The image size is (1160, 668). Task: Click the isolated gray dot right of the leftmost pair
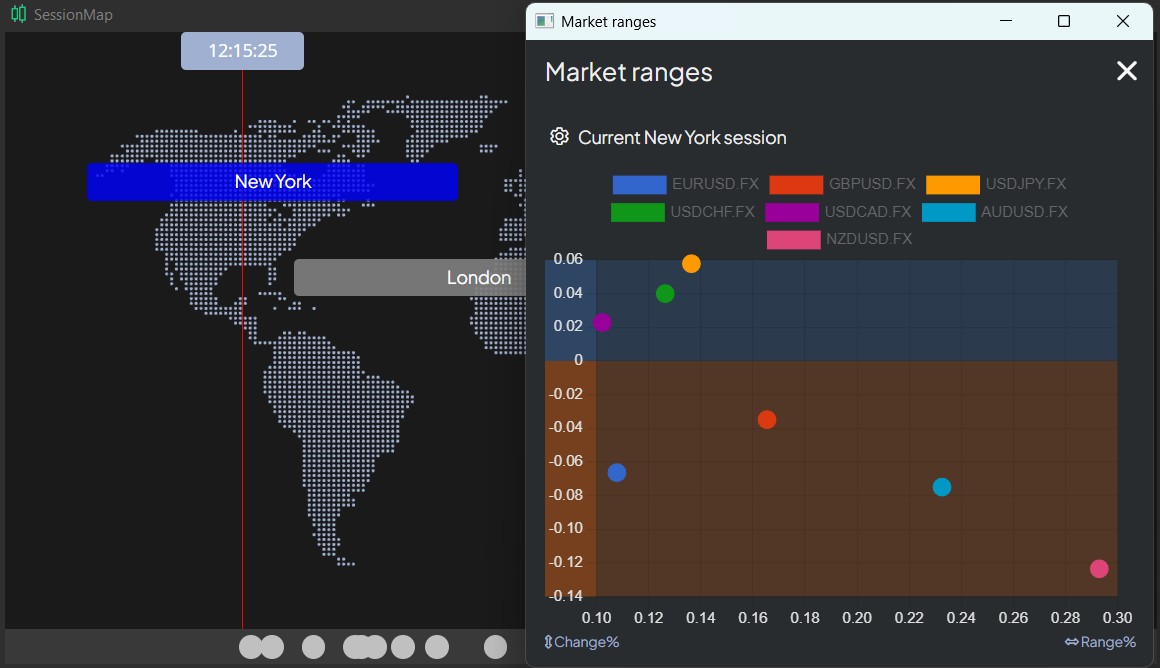(314, 647)
